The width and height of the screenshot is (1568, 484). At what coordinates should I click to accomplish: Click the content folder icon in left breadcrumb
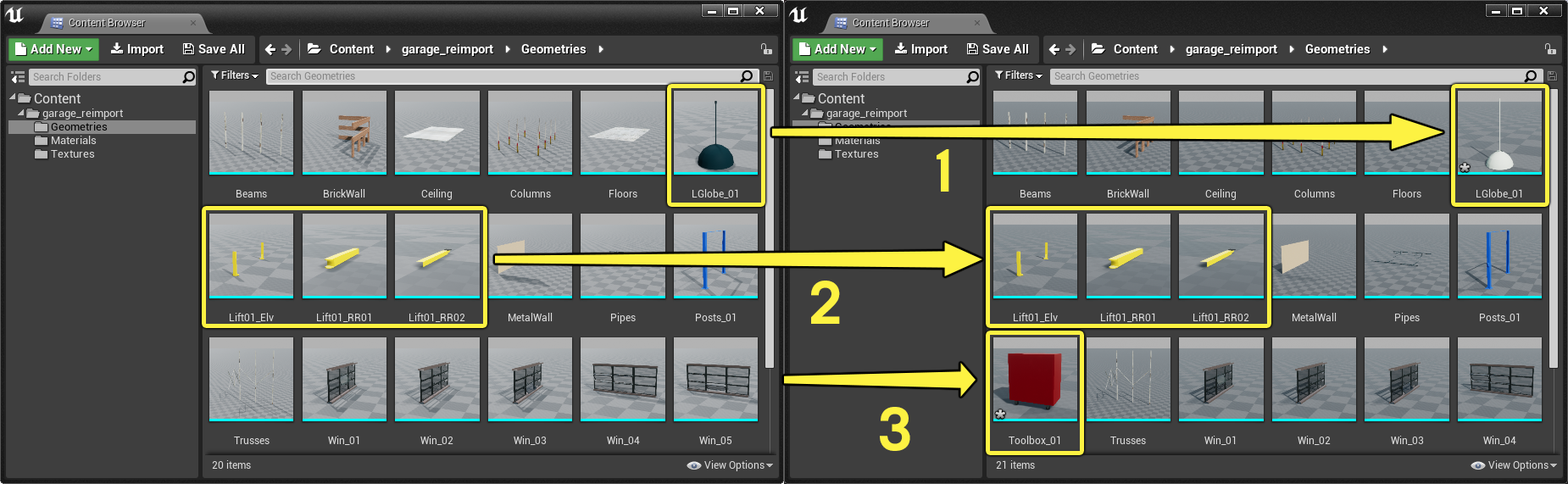click(314, 49)
